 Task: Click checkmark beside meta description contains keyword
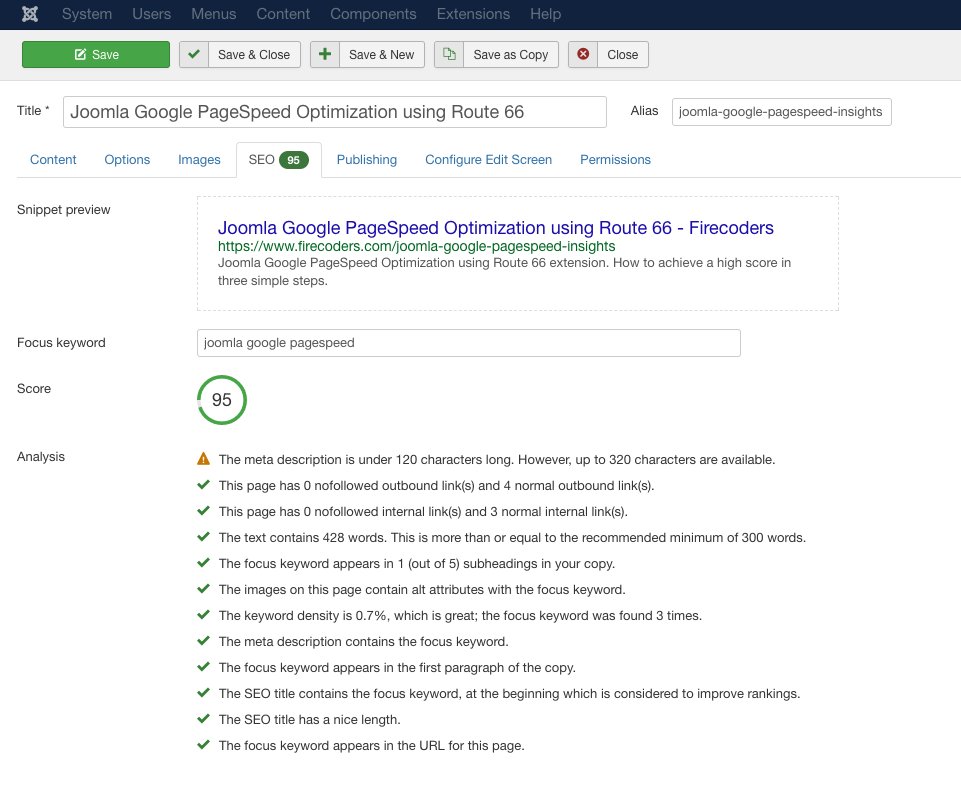coord(203,641)
